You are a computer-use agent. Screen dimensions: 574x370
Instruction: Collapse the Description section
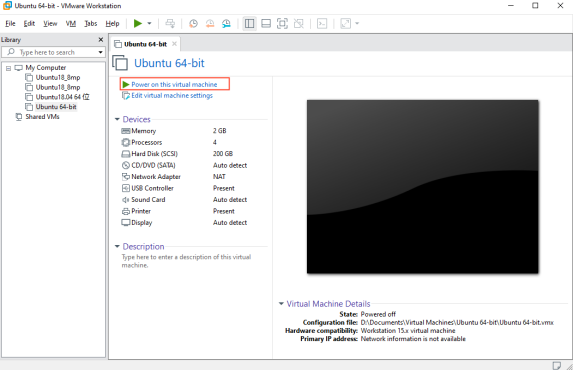pyautogui.click(x=117, y=246)
